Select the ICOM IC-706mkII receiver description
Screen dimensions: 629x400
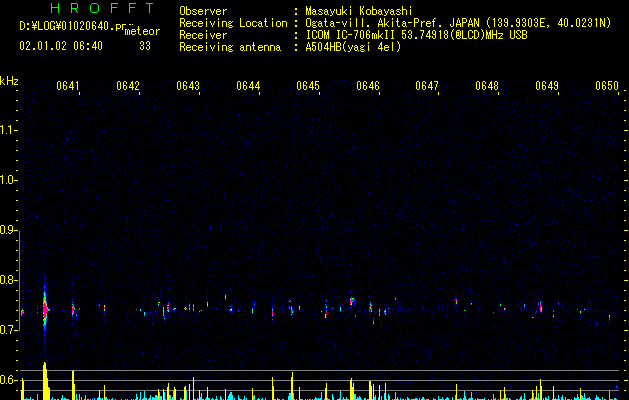click(x=416, y=35)
